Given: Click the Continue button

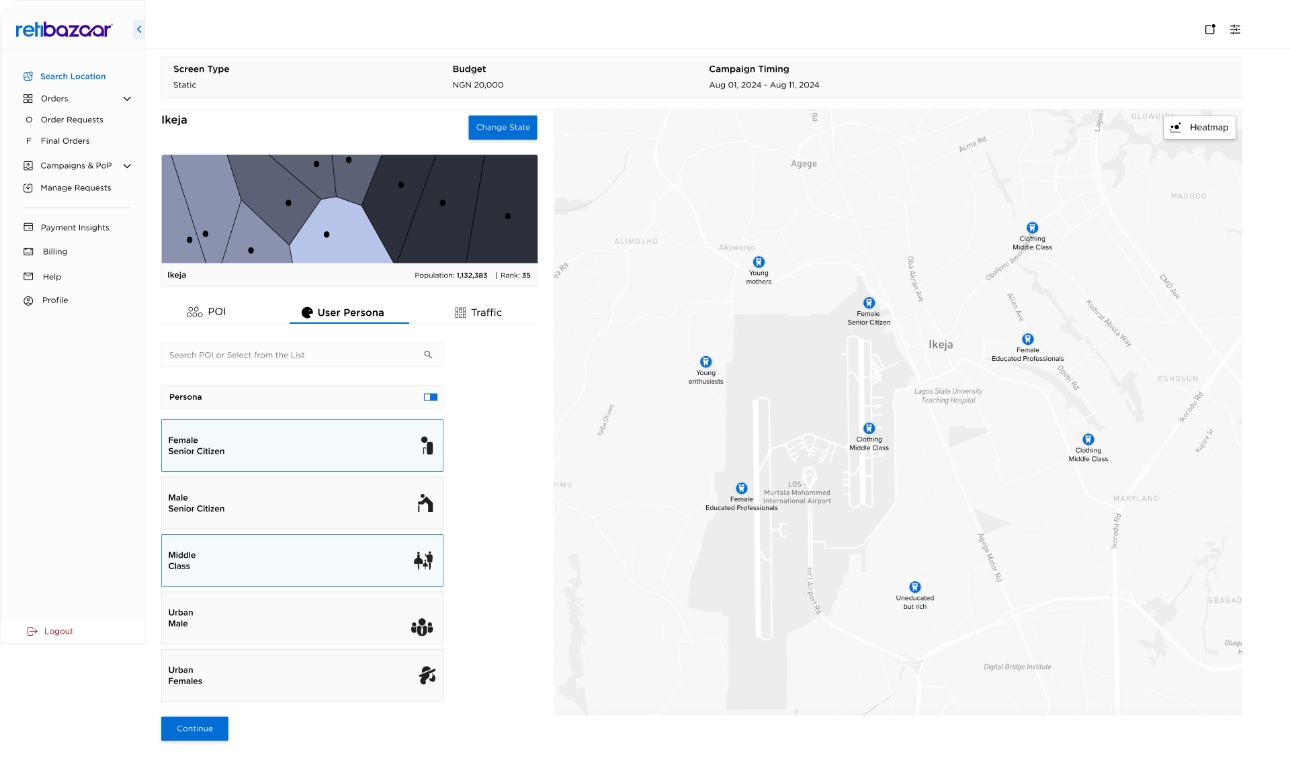Looking at the screenshot, I should tap(195, 728).
